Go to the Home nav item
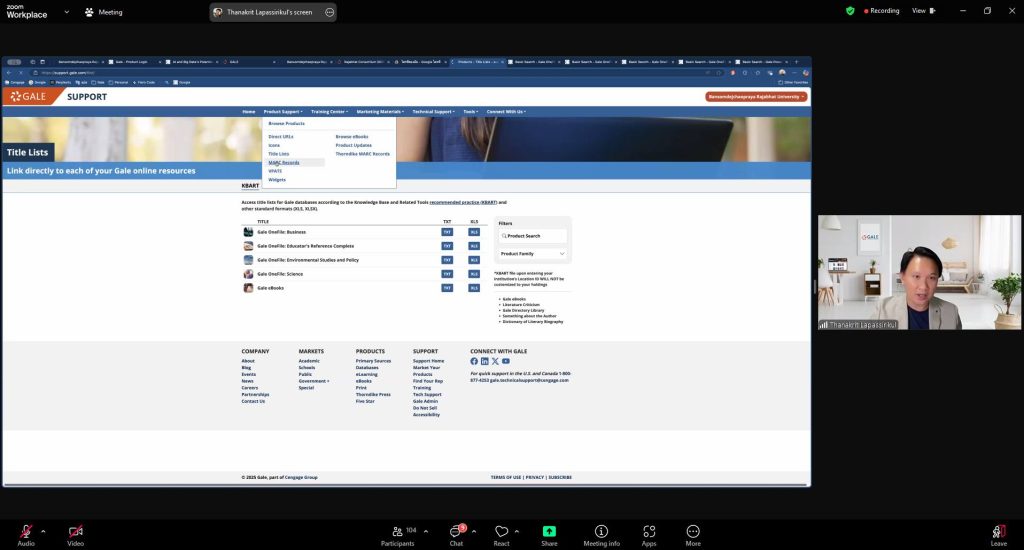This screenshot has width=1024, height=550. pos(249,112)
